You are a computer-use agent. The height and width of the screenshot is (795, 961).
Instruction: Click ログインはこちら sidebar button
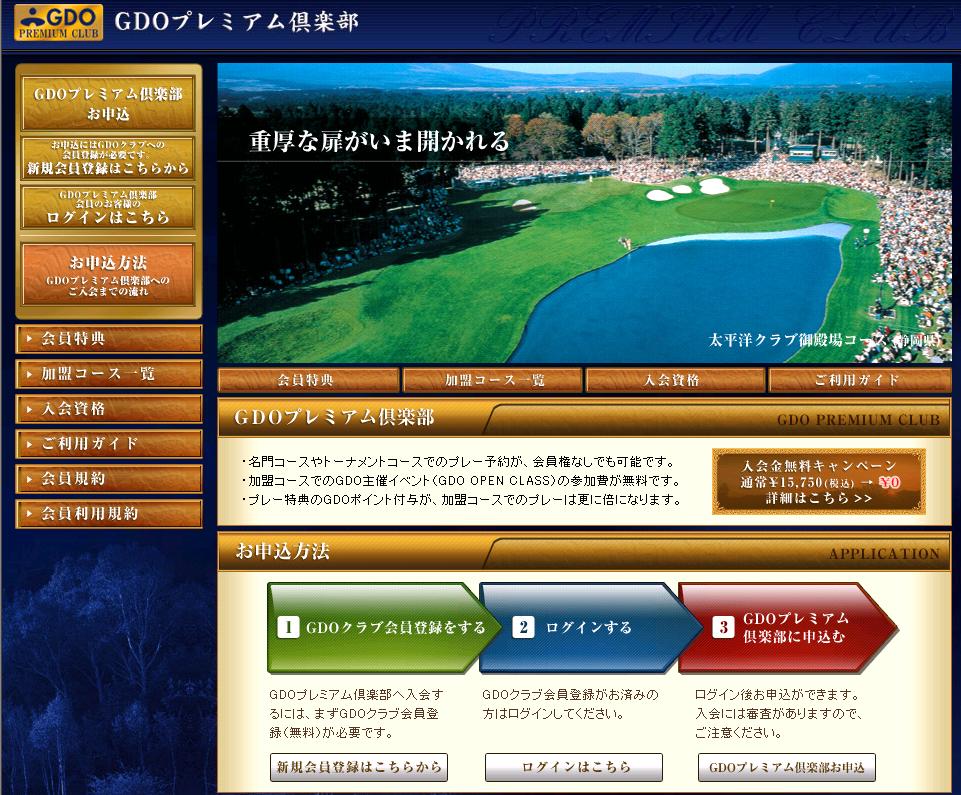tap(108, 208)
